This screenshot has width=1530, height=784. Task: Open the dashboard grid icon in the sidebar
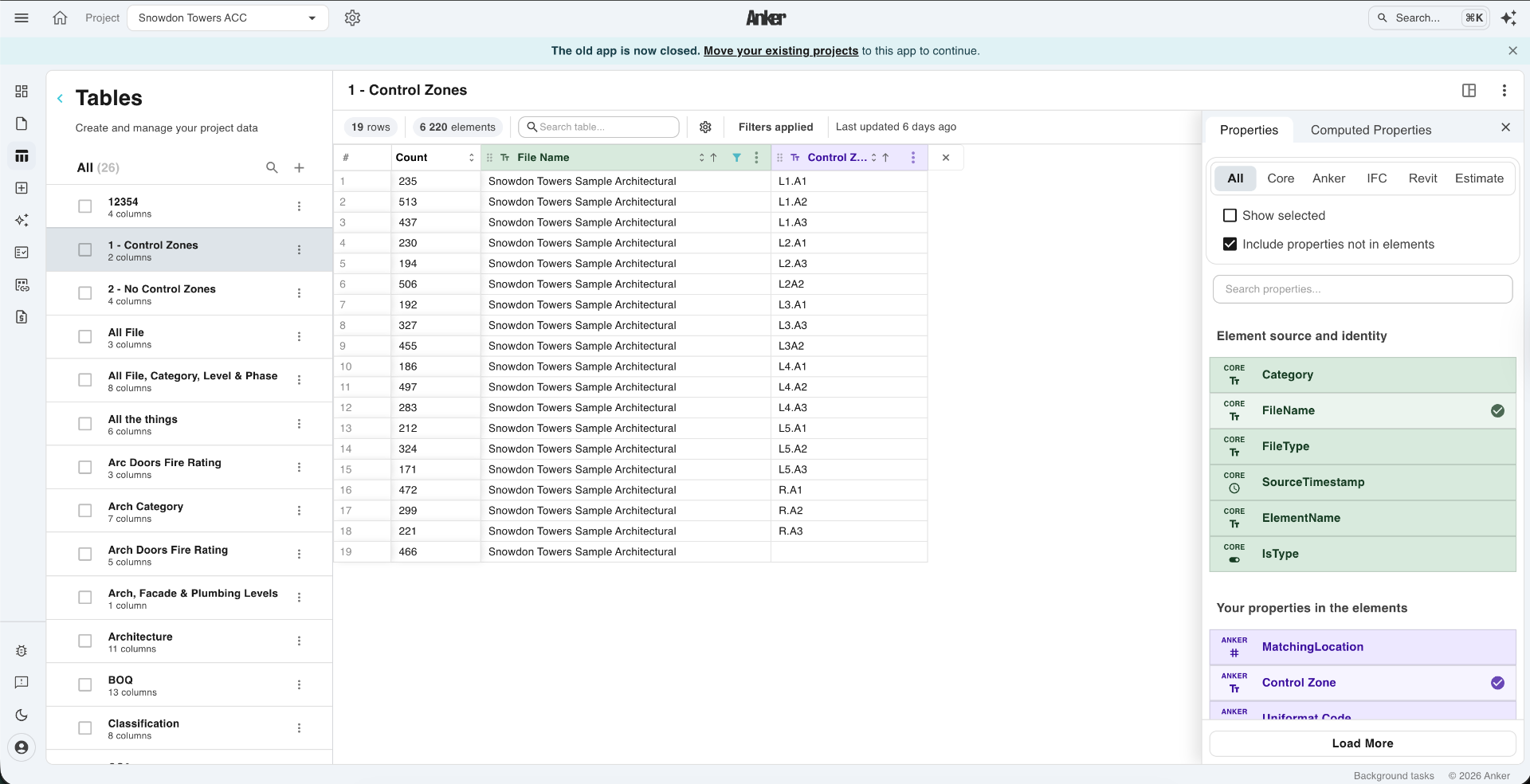[22, 92]
